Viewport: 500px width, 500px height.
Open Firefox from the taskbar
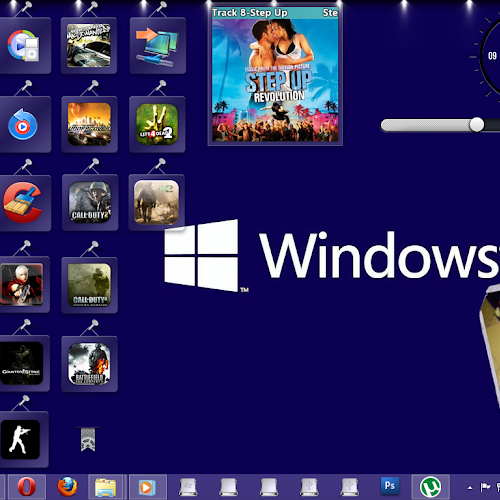click(67, 487)
